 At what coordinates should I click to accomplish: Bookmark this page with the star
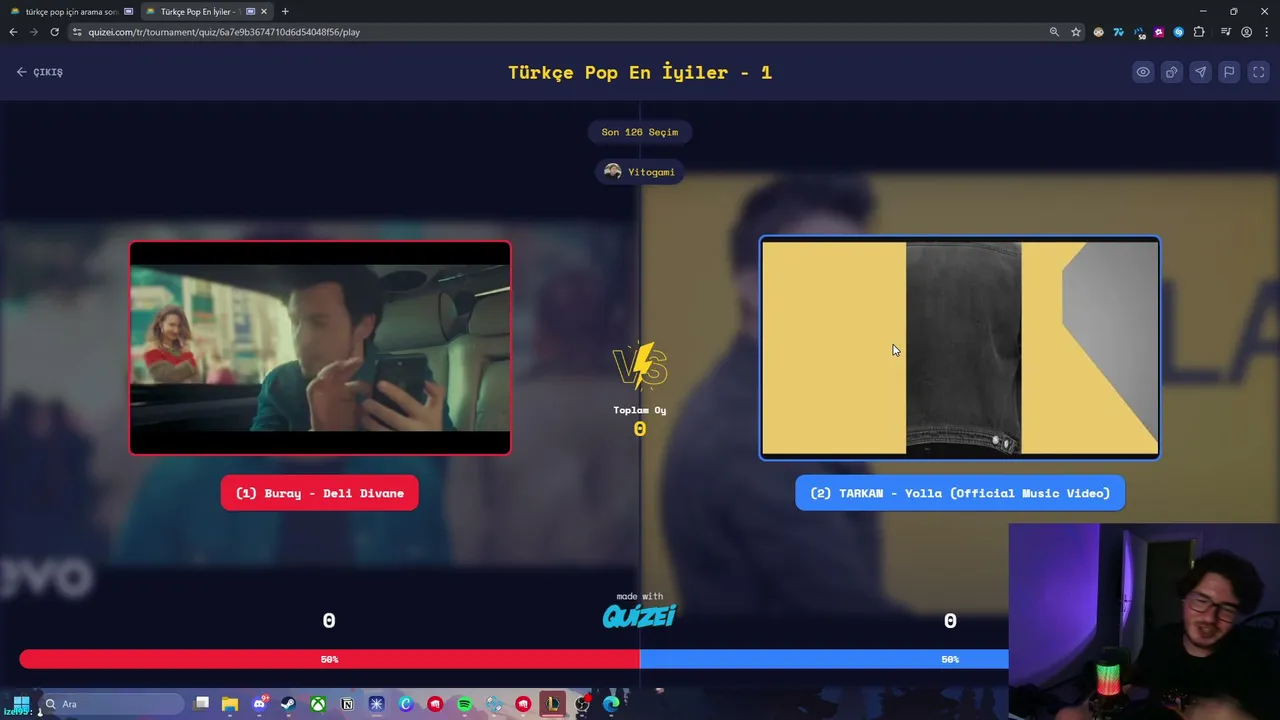pos(1076,32)
